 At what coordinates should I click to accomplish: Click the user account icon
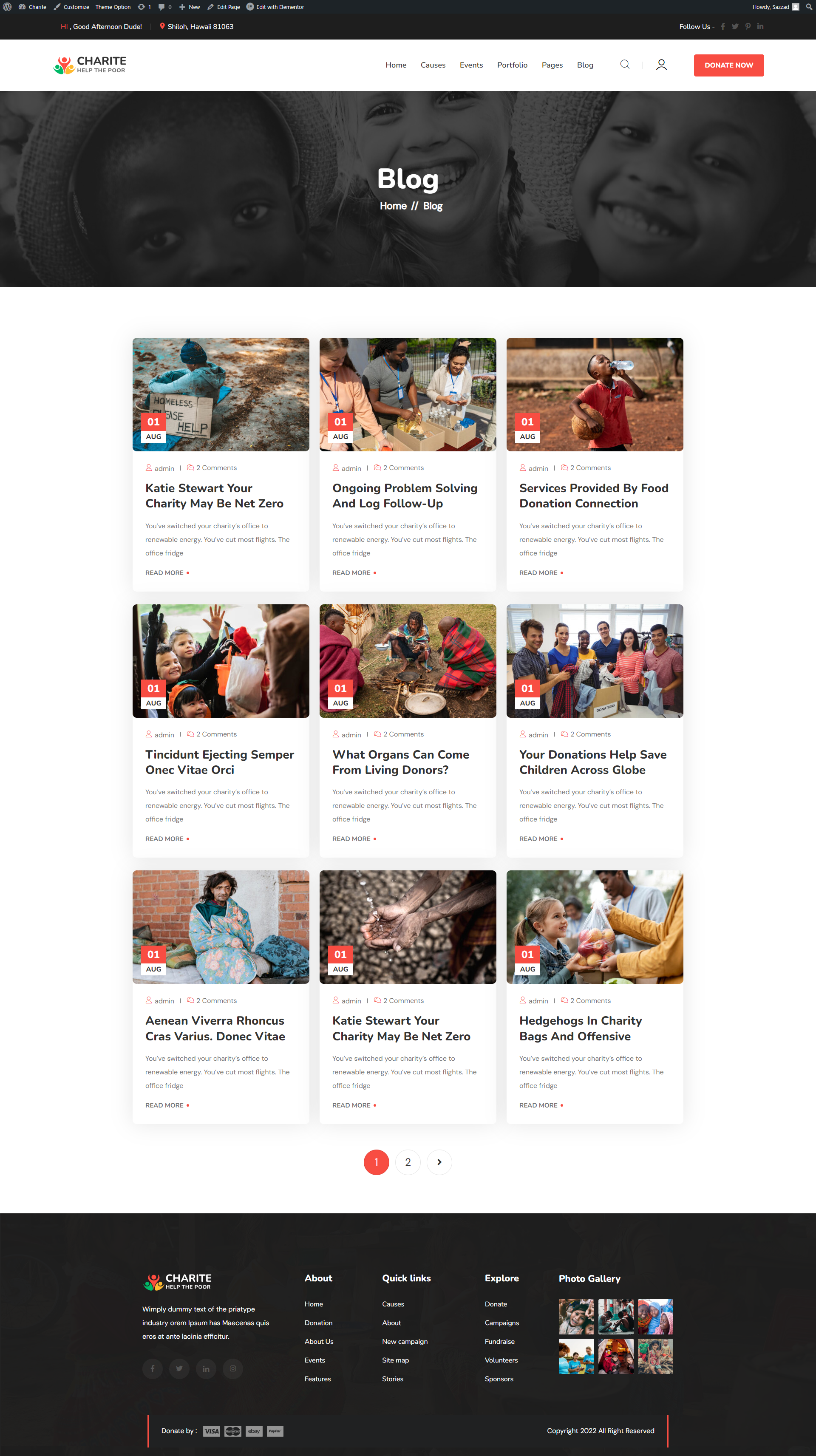pos(661,65)
